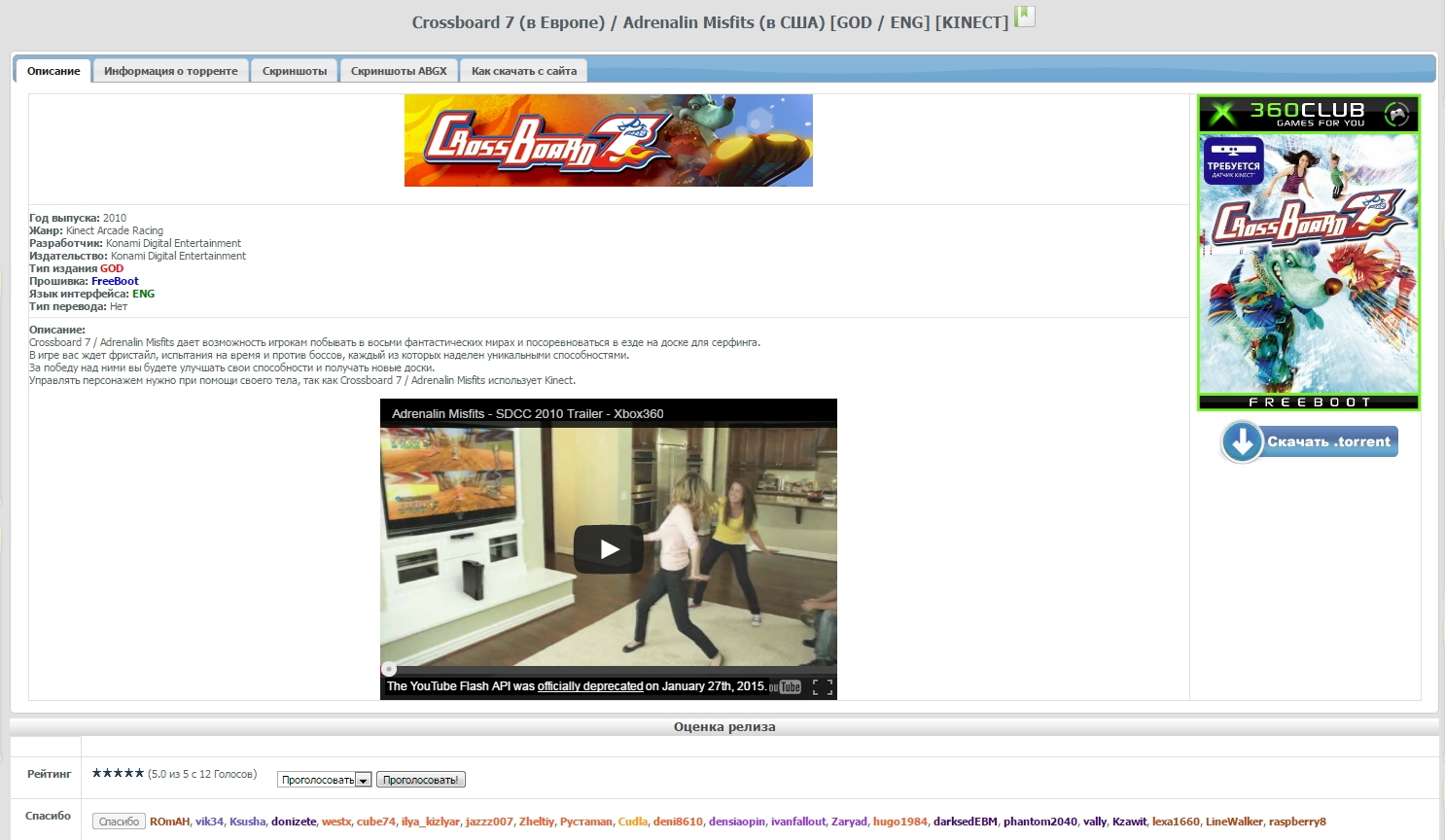Click the green ENG interface language text
The image size is (1445, 840).
pos(143,294)
